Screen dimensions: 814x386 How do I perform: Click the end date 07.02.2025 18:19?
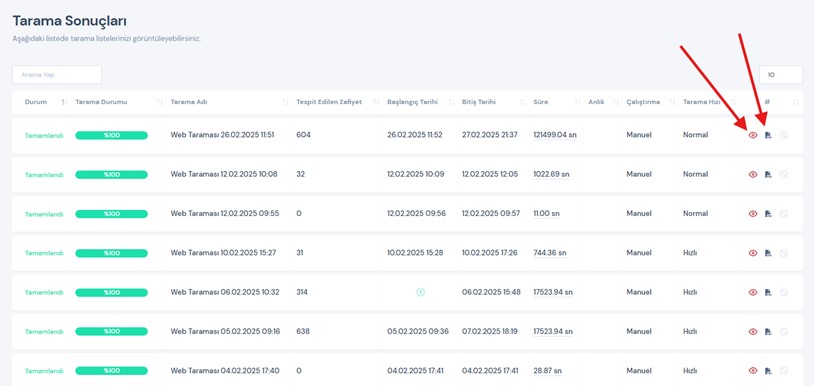click(490, 332)
